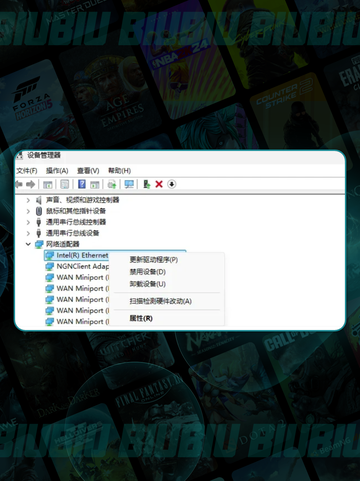Choose 扫描检测硬件改动(A) from the context menu
Viewport: 360px width, 481px height.
(161, 301)
